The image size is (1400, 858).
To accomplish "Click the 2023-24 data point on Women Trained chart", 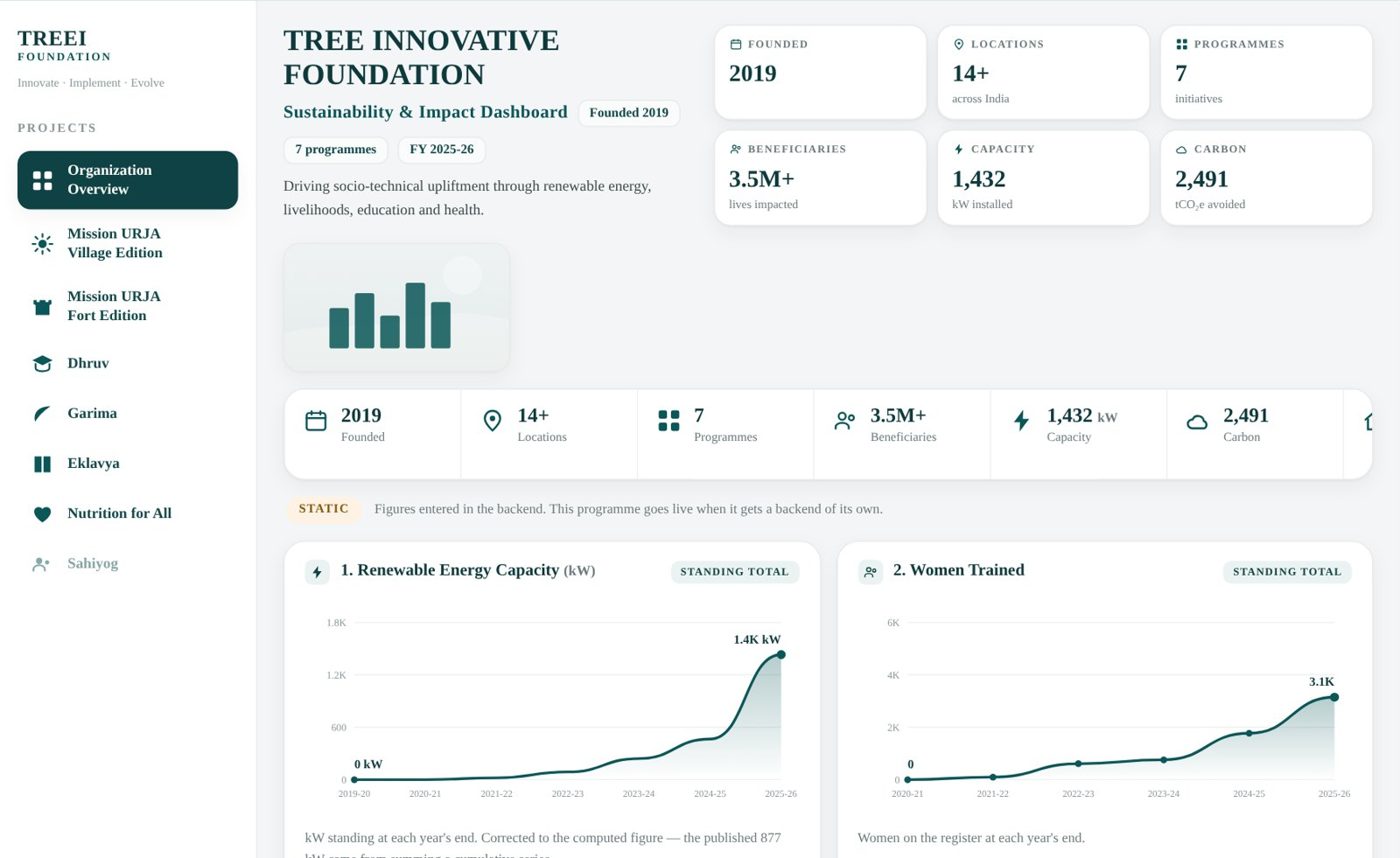I will point(1163,760).
